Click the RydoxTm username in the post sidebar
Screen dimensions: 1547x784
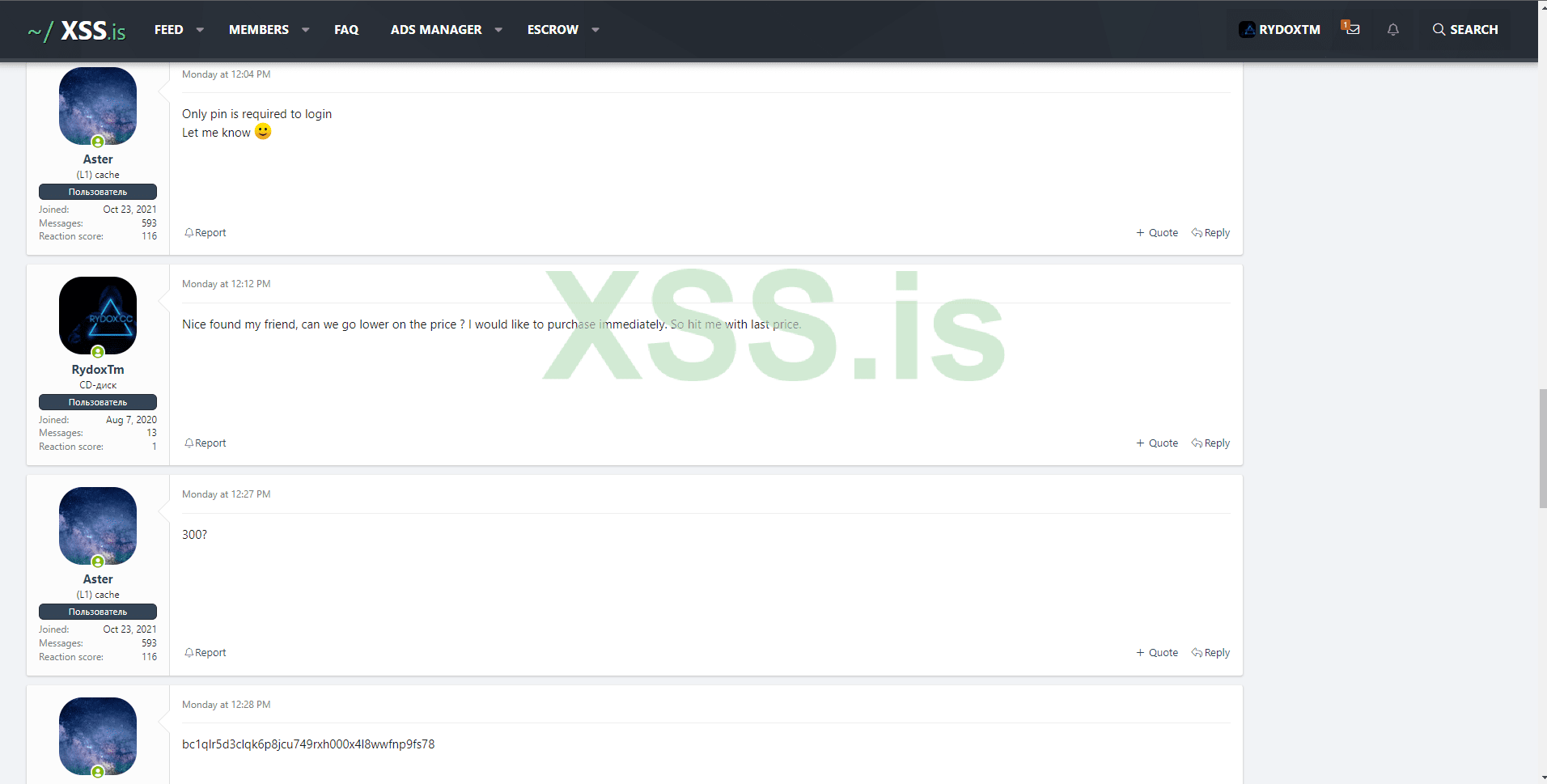click(98, 370)
